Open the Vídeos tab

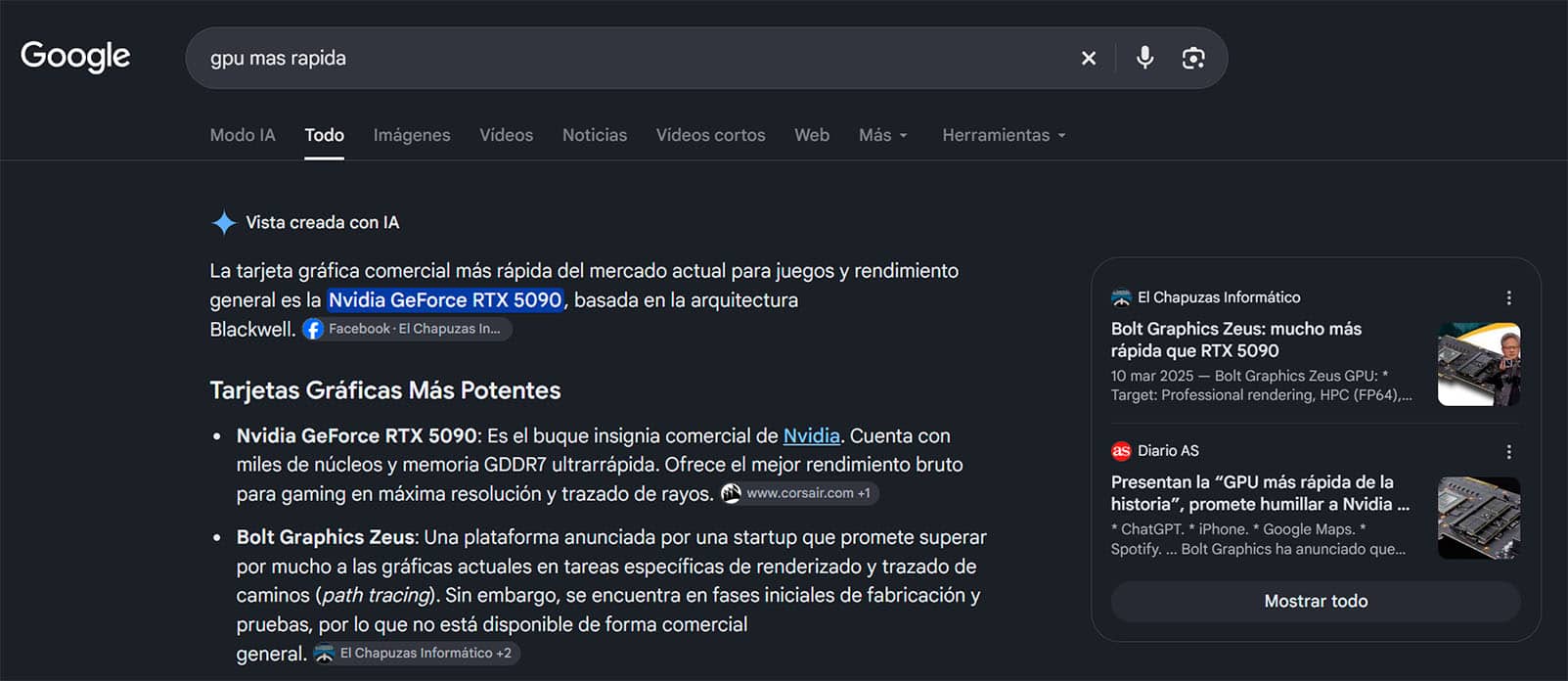(x=506, y=135)
